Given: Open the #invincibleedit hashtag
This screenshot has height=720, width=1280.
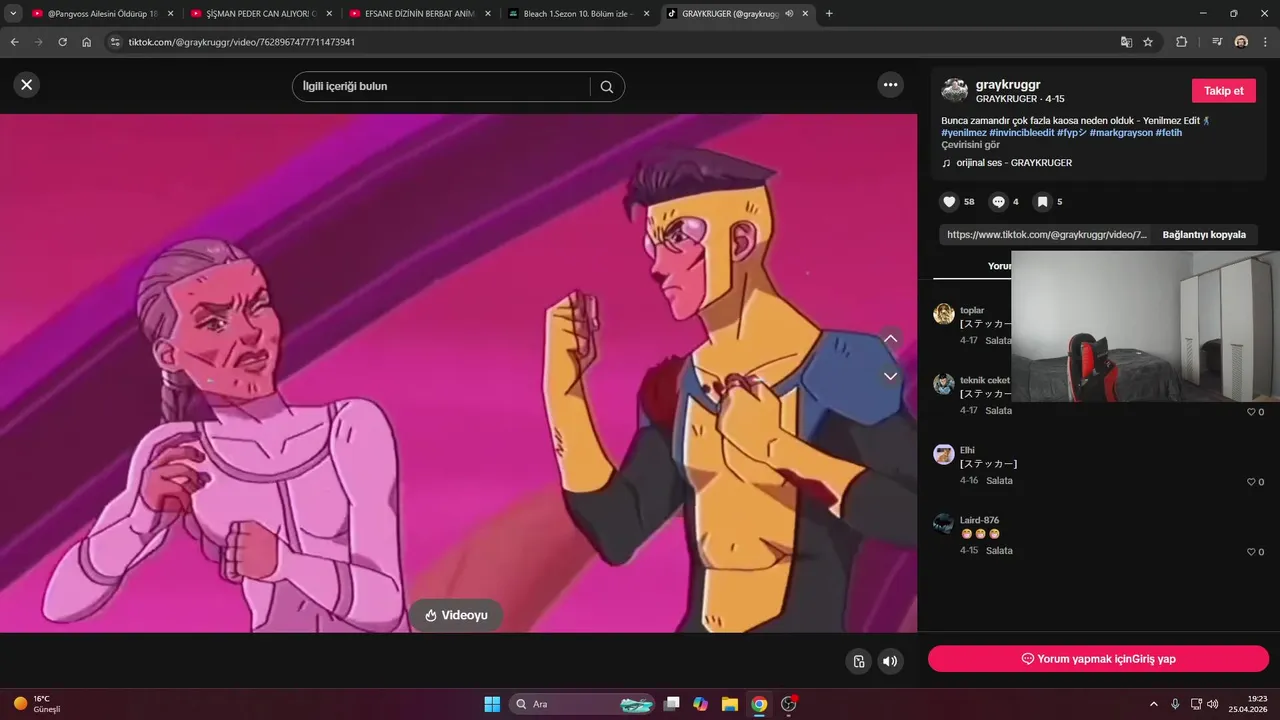Looking at the screenshot, I should [1022, 133].
